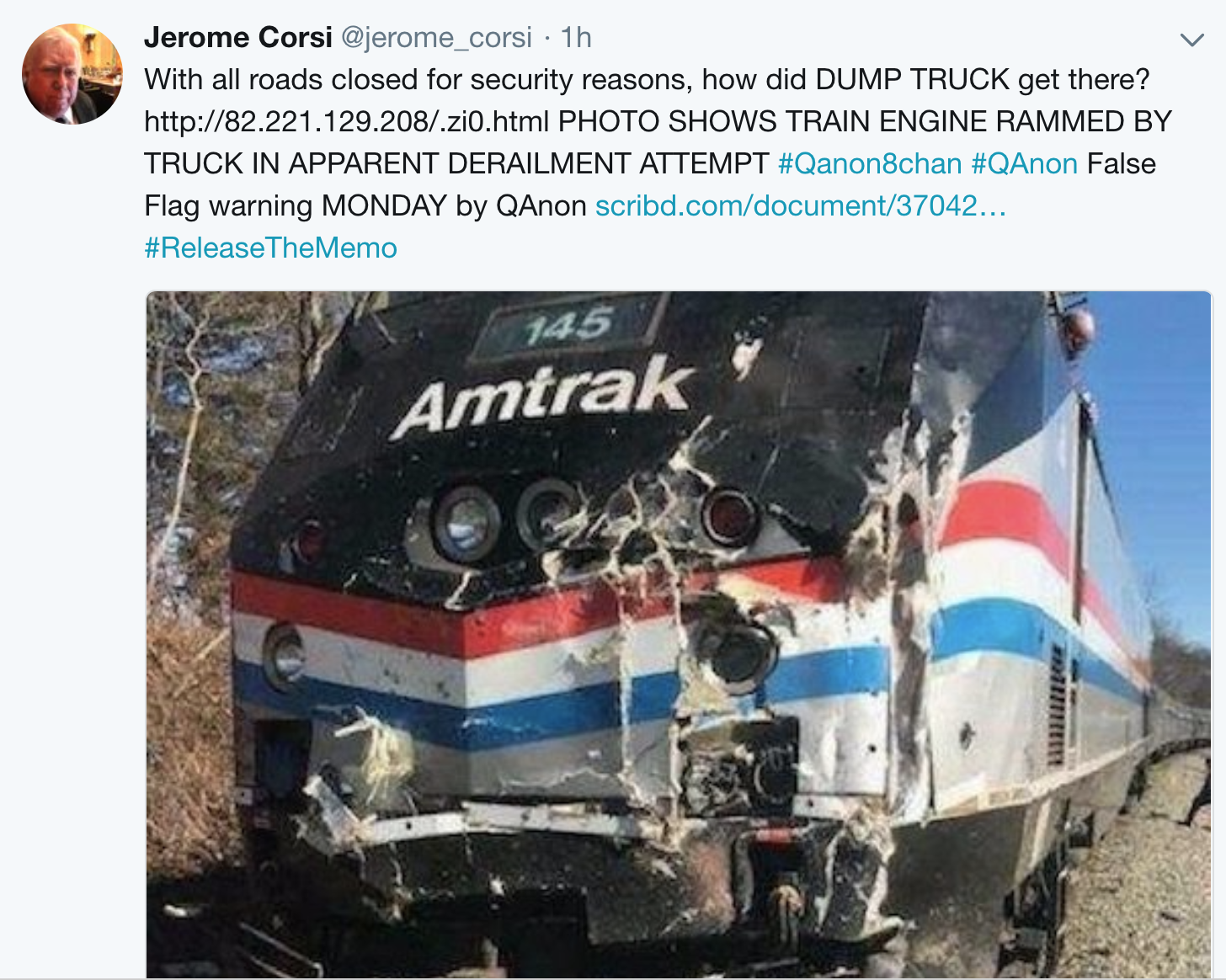View the attached Amtrak train photo

(x=679, y=635)
